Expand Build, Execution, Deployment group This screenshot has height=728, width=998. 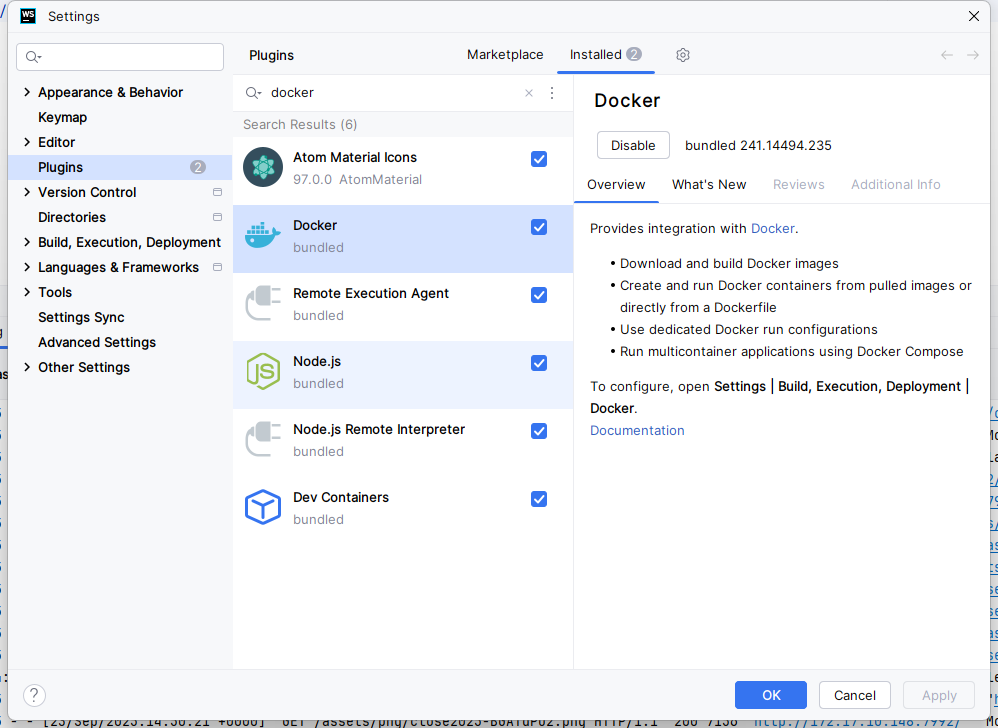27,242
